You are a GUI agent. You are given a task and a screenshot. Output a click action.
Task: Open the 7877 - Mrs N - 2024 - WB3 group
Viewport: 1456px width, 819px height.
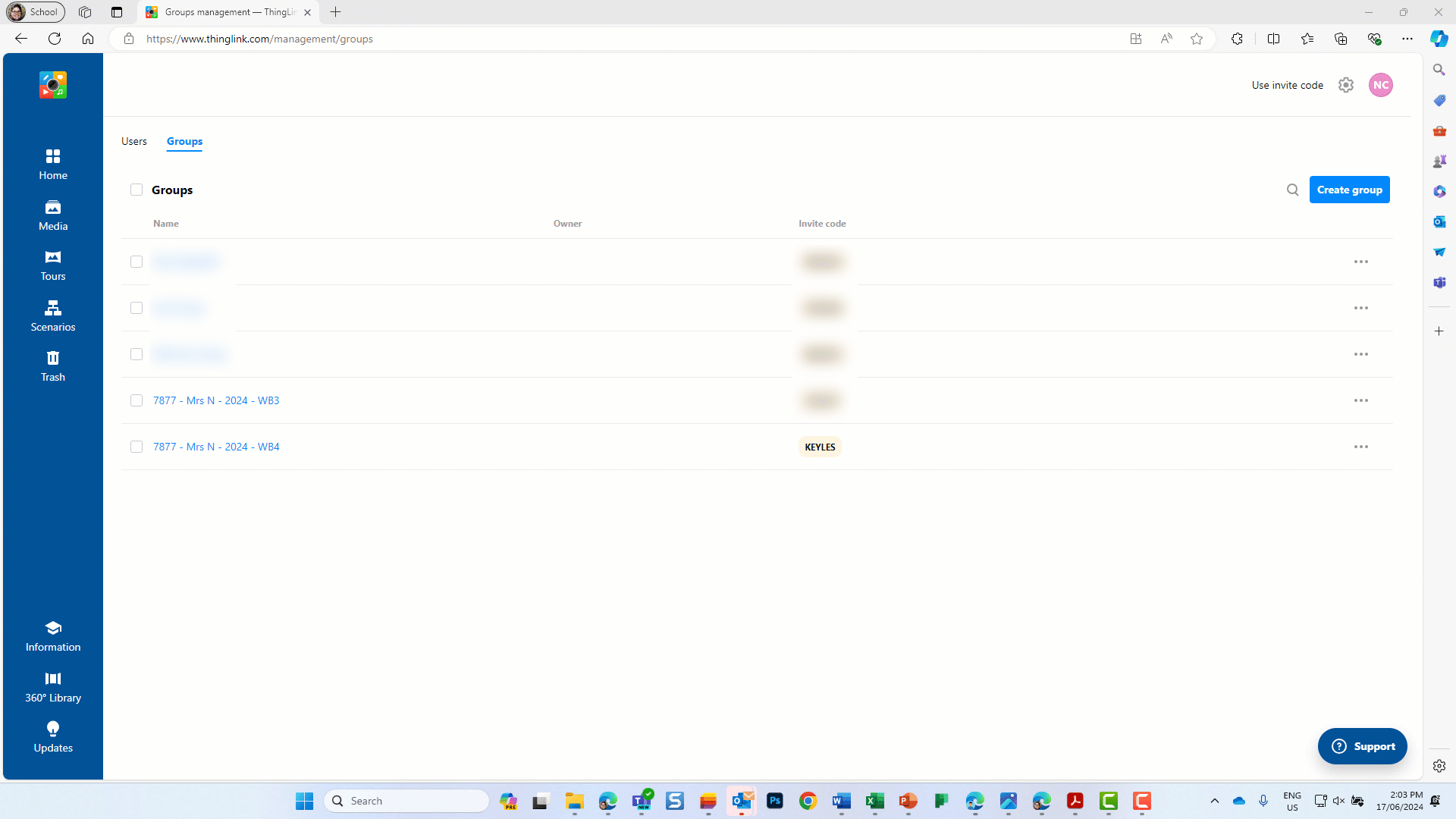tap(216, 400)
